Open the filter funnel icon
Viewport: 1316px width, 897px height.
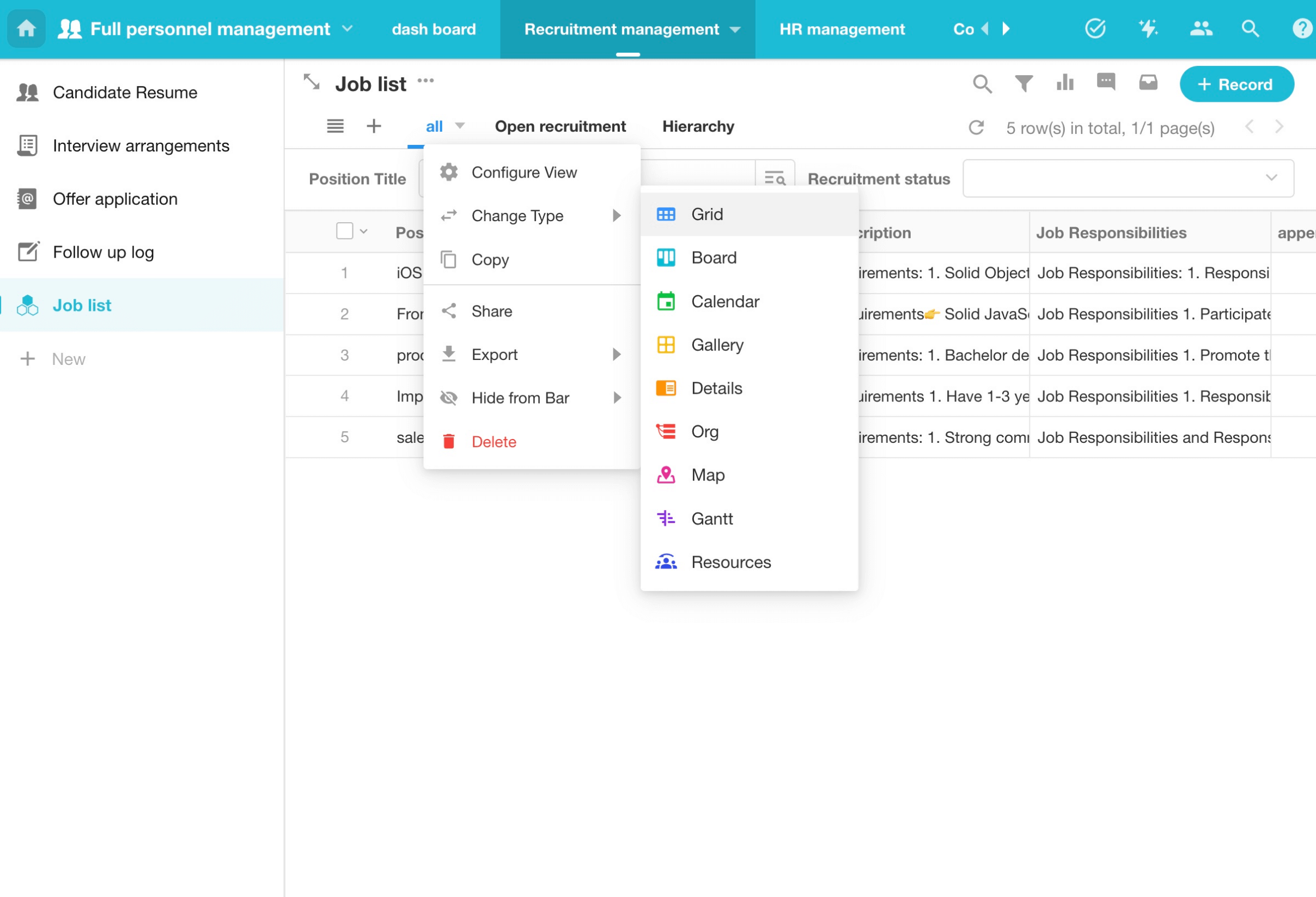tap(1023, 84)
